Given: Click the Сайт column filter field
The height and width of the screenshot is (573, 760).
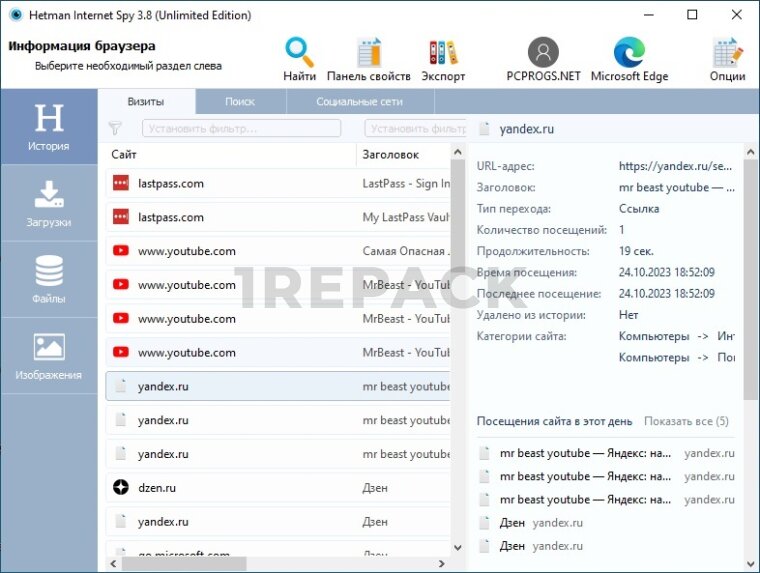Looking at the screenshot, I should pos(241,129).
